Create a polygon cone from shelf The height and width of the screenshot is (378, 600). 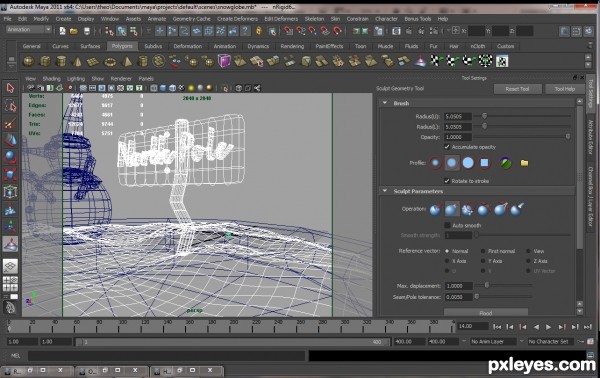[77, 61]
